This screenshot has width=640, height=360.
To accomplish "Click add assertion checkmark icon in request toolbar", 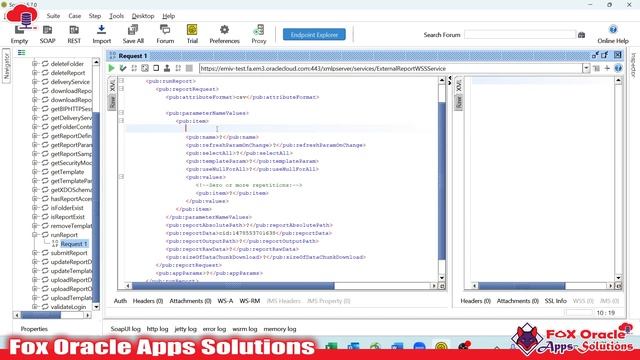I will [x=123, y=68].
